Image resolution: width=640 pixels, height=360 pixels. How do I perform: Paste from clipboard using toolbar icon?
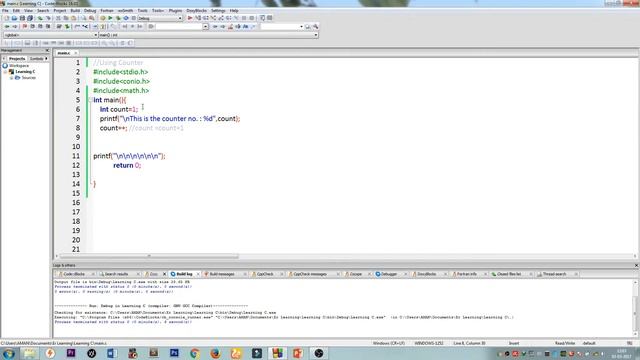tap(73, 18)
